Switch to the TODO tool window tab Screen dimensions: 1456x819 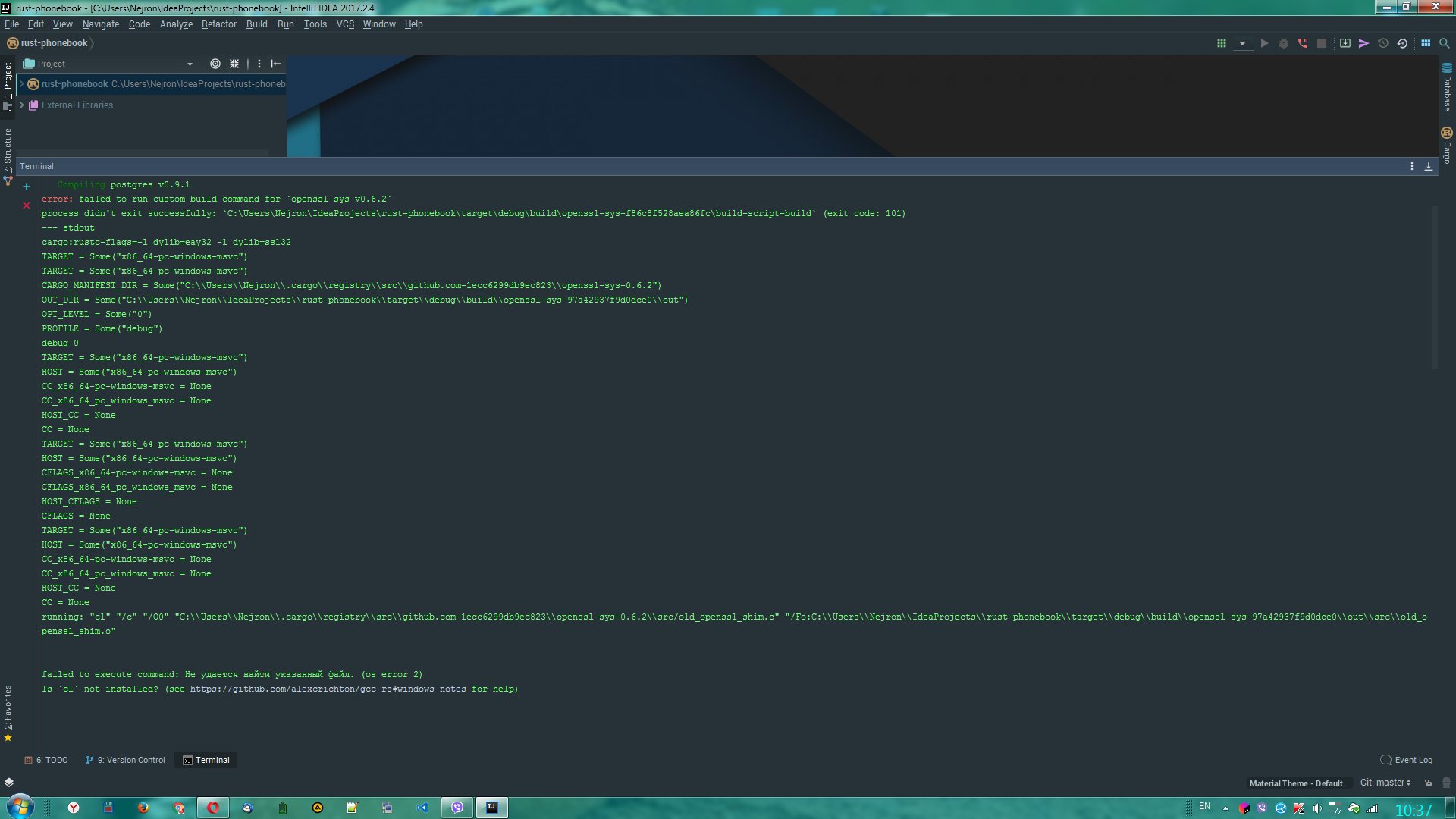(x=46, y=761)
